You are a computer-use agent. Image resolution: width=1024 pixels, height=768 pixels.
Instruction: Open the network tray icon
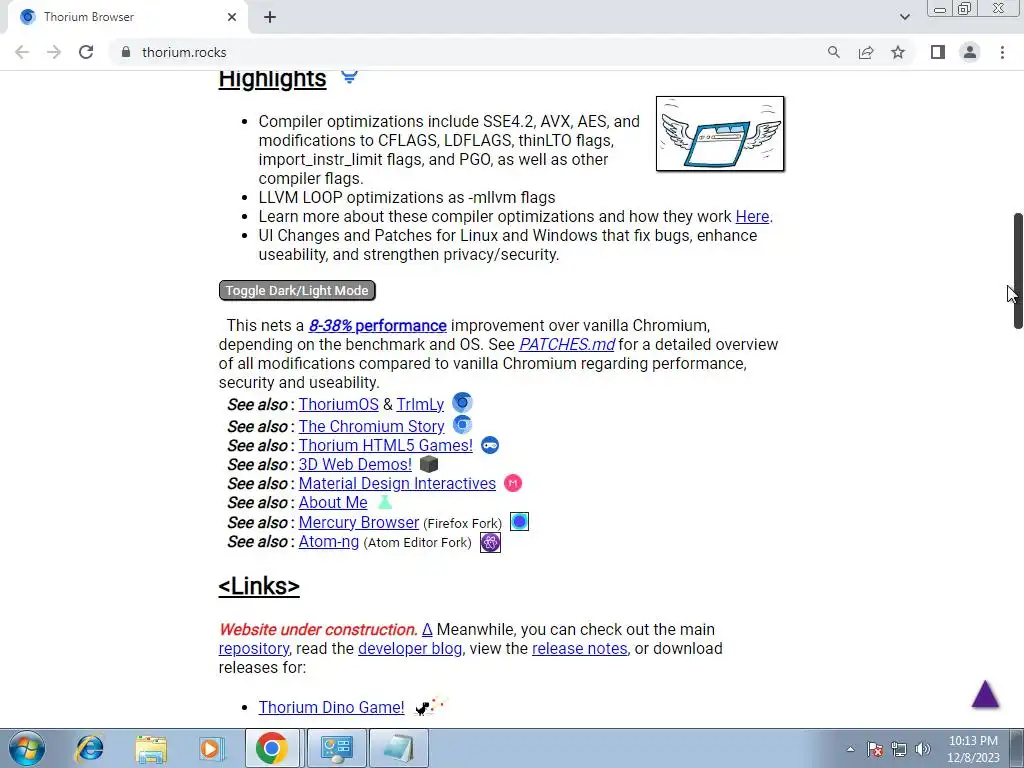[x=899, y=749]
